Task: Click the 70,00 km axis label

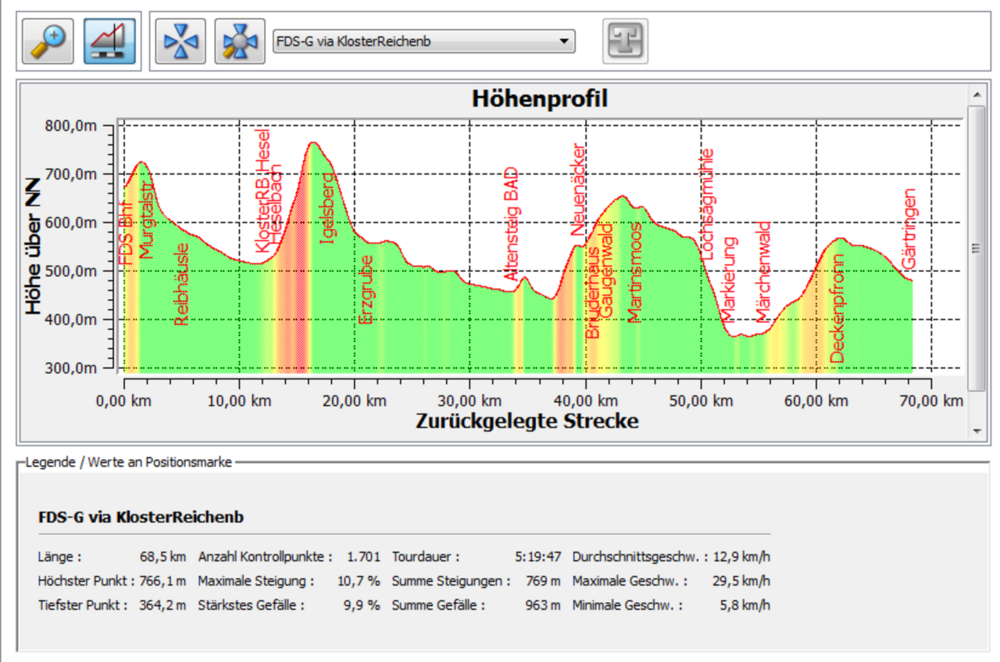Action: (931, 401)
